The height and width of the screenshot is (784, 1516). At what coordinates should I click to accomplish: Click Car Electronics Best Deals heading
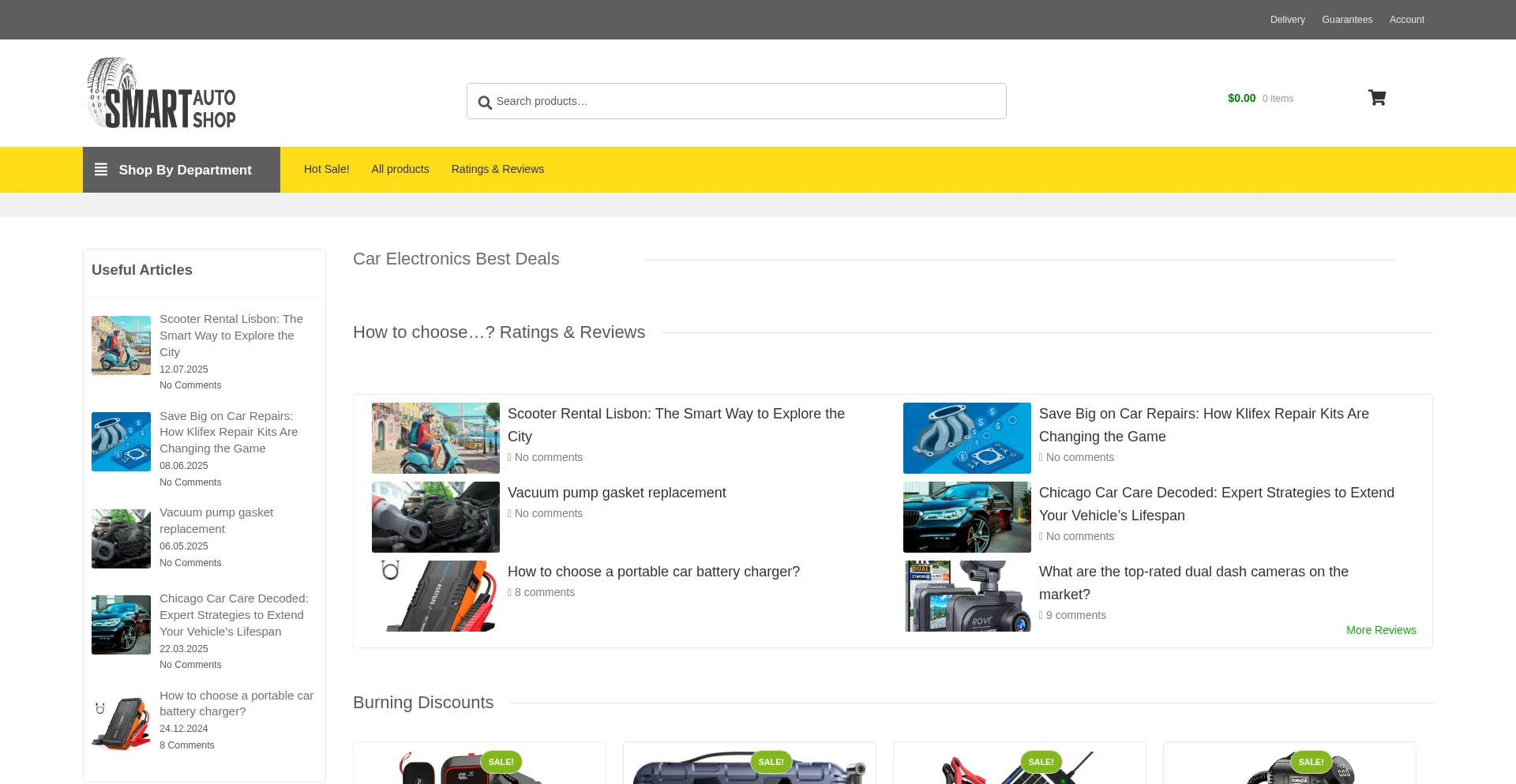click(x=456, y=259)
